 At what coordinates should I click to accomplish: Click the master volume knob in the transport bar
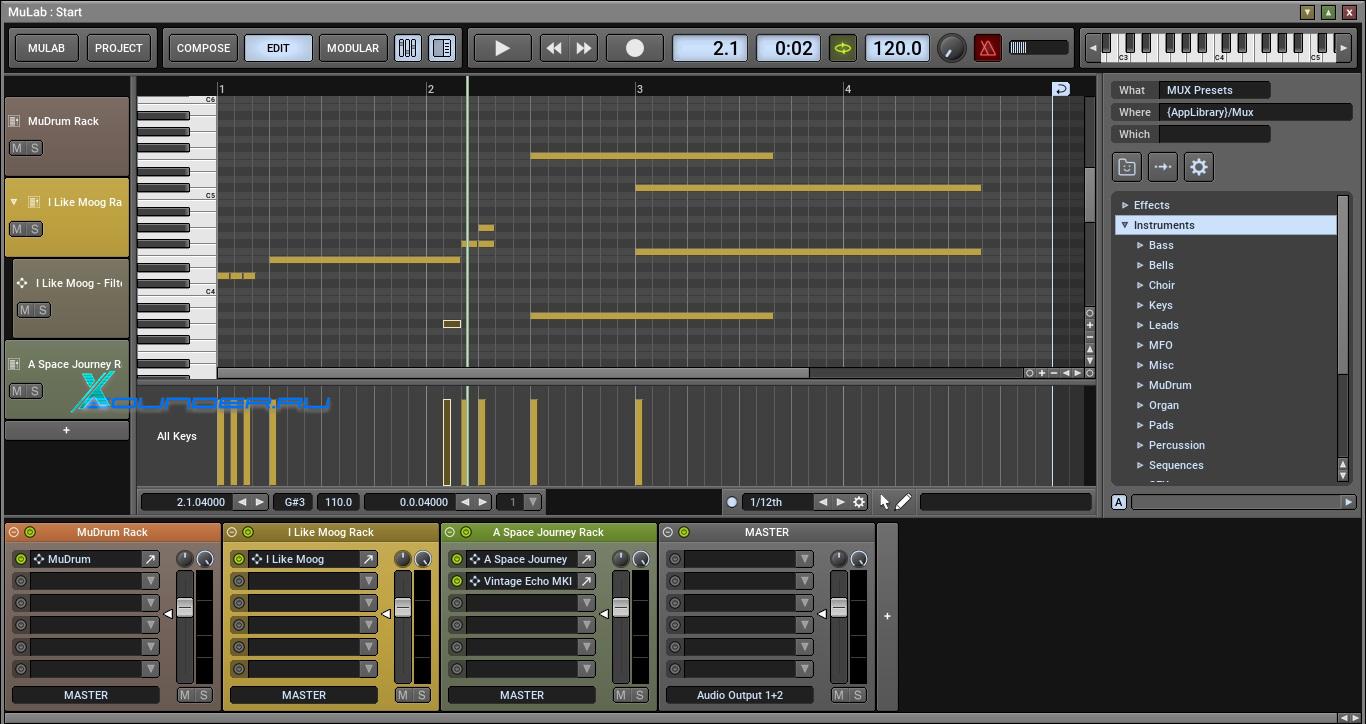coord(951,48)
